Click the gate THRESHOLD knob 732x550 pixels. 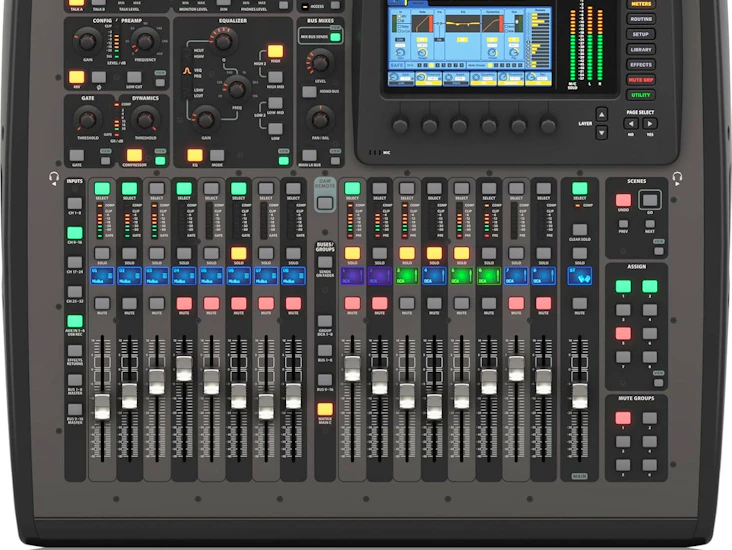tap(87, 120)
